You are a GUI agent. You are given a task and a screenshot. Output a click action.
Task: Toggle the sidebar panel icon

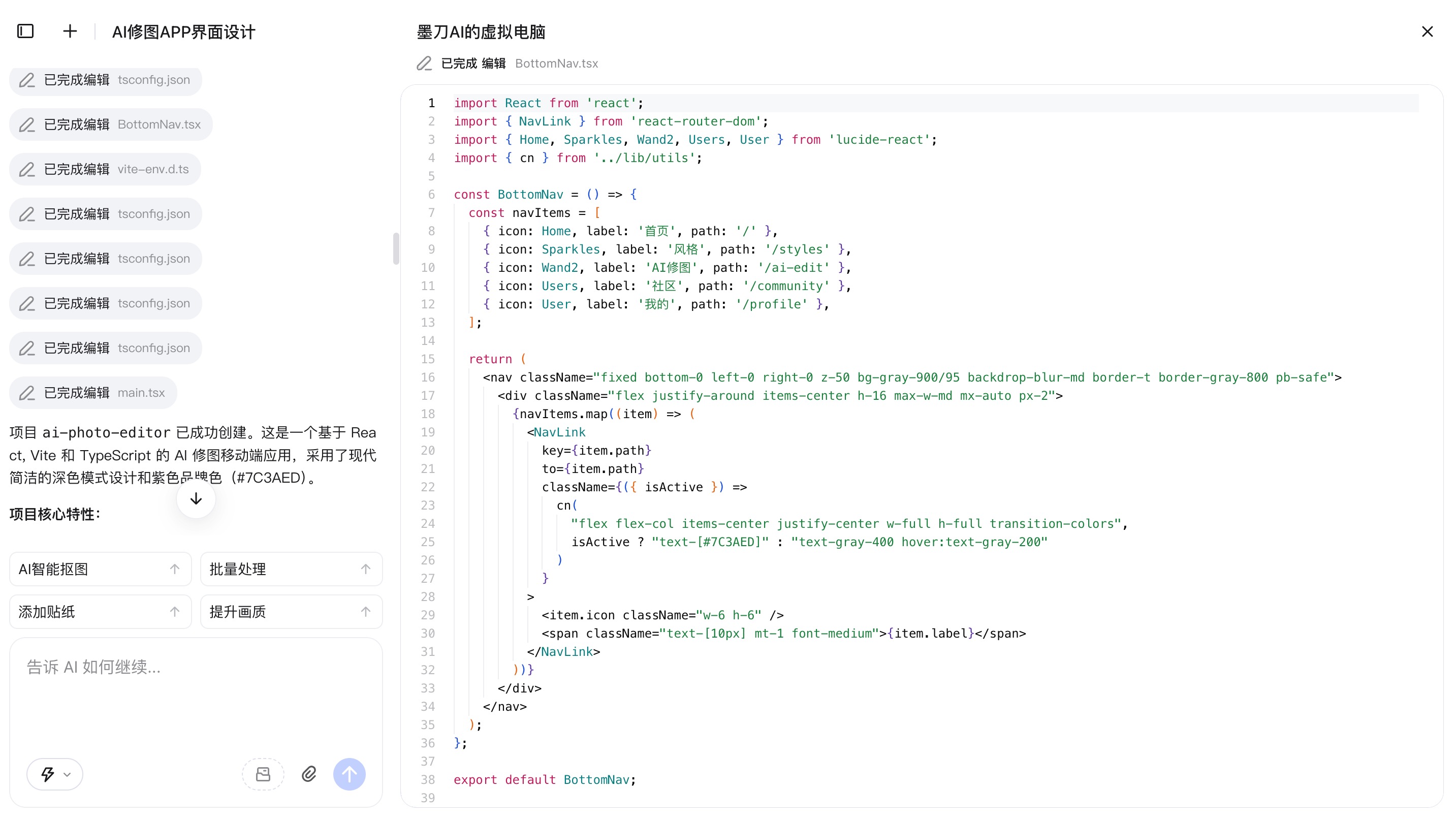[x=25, y=31]
